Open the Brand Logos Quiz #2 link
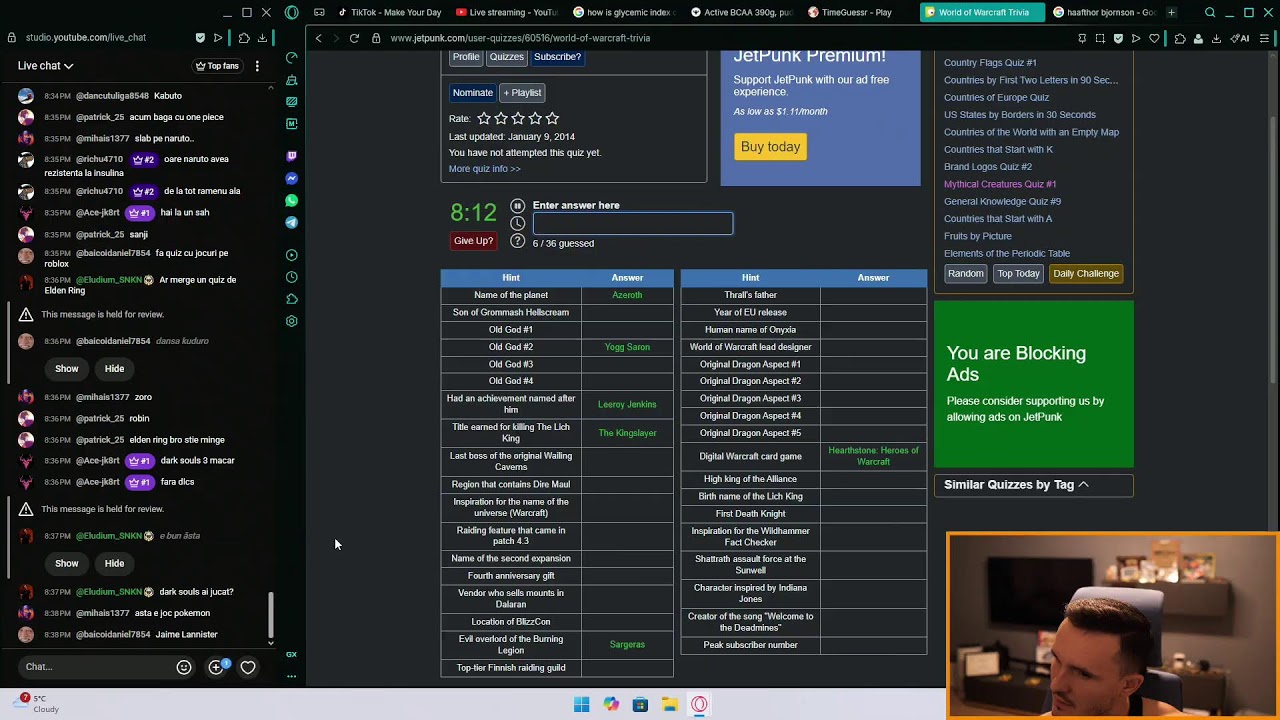 pyautogui.click(x=988, y=167)
